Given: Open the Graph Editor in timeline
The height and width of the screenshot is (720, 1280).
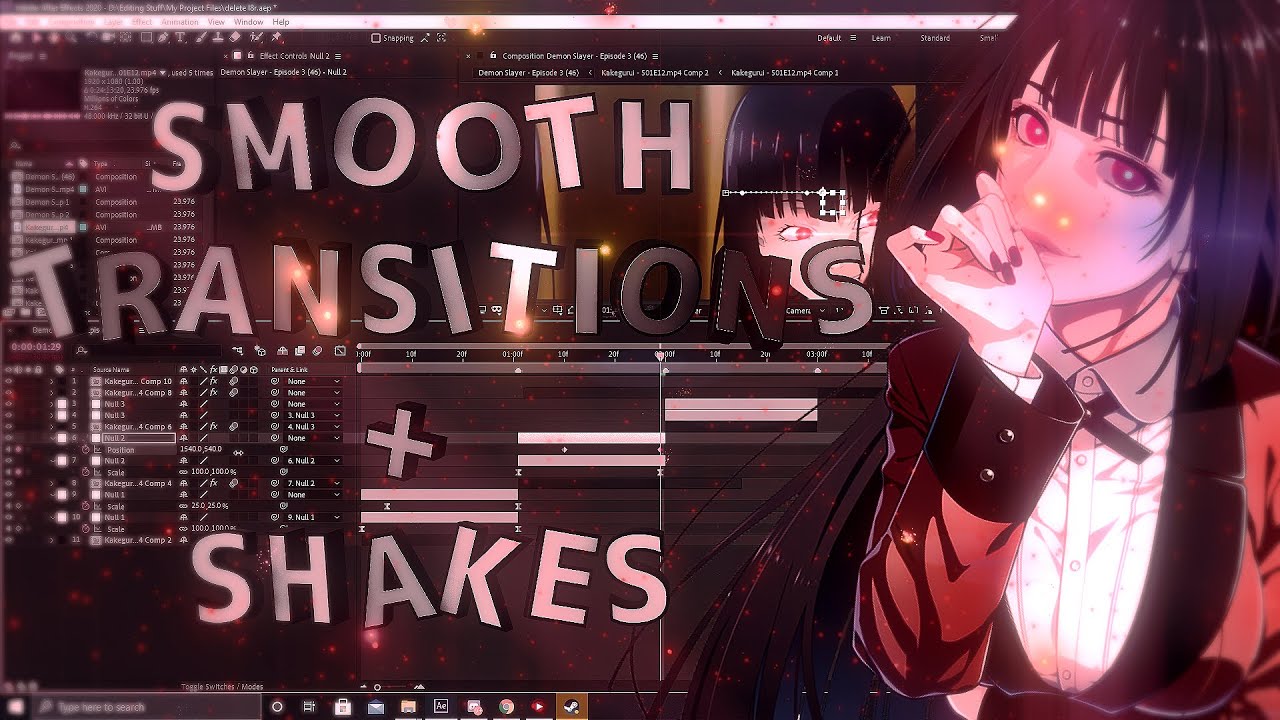Looking at the screenshot, I should click(340, 351).
